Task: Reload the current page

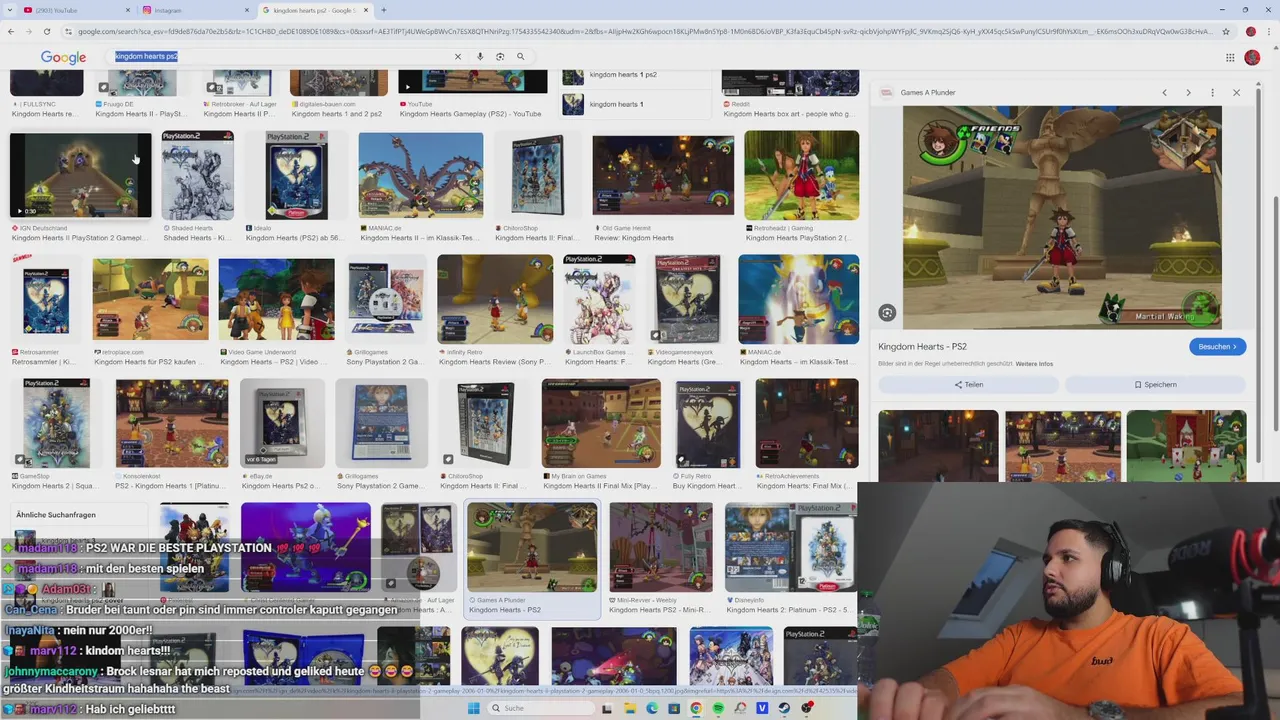Action: [46, 31]
